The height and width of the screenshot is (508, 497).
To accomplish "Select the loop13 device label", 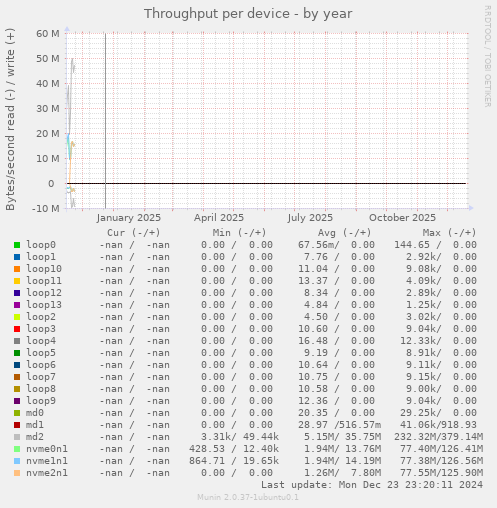I will point(44,305).
